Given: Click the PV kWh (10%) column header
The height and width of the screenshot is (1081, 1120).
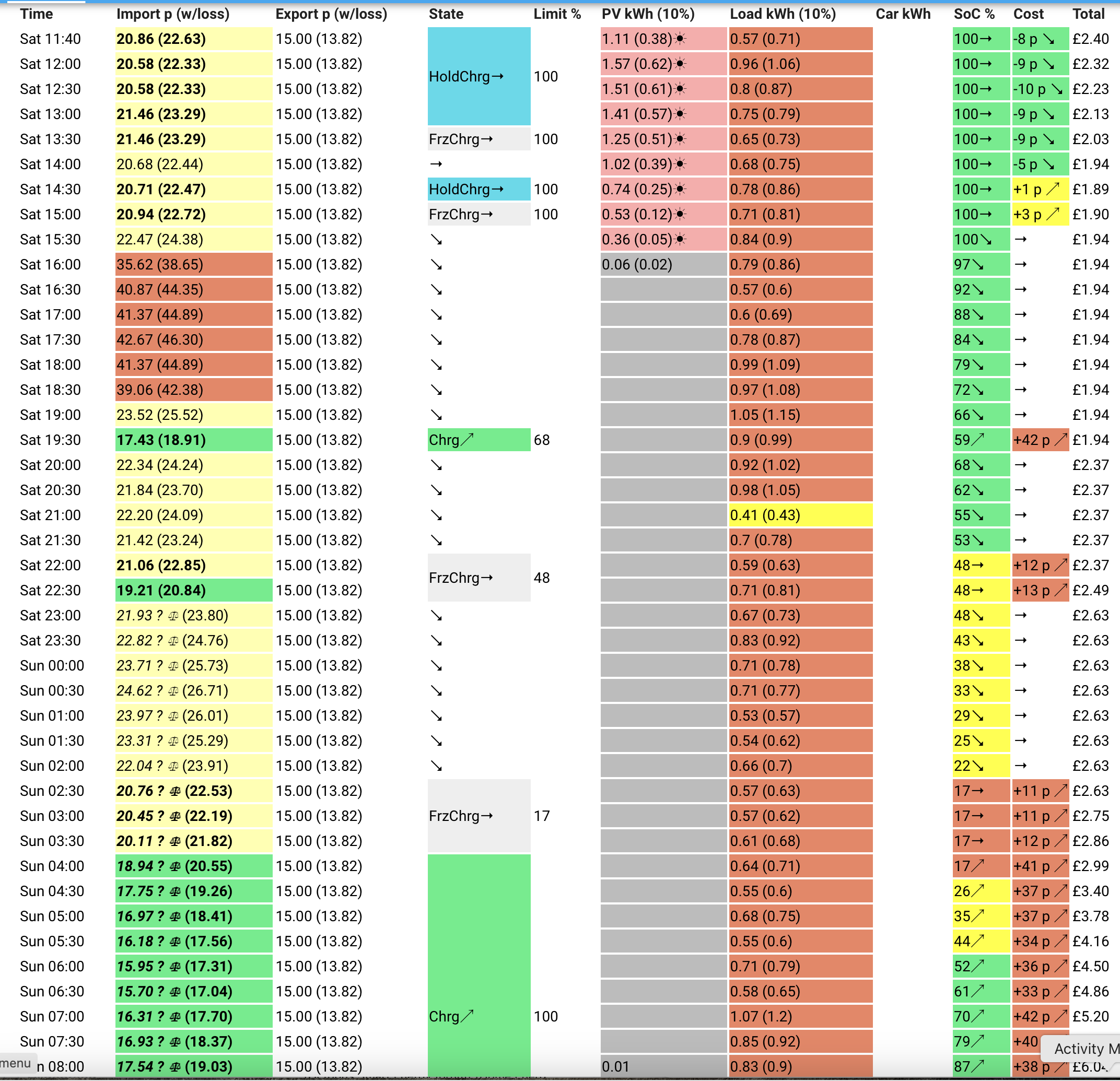Looking at the screenshot, I should pos(648,14).
